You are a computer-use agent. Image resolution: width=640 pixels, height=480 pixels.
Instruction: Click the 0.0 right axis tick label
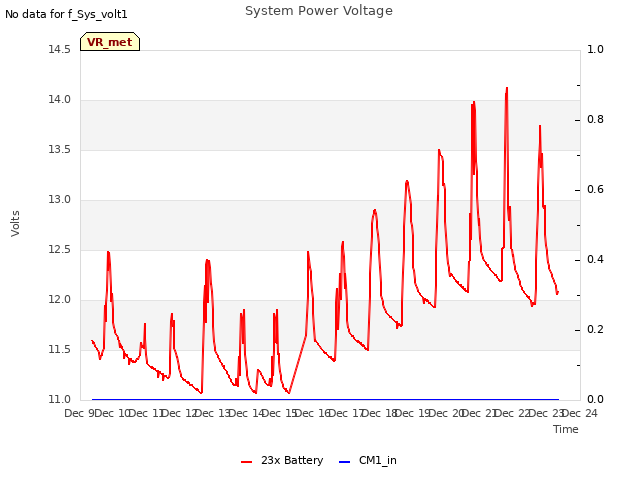[x=595, y=400]
